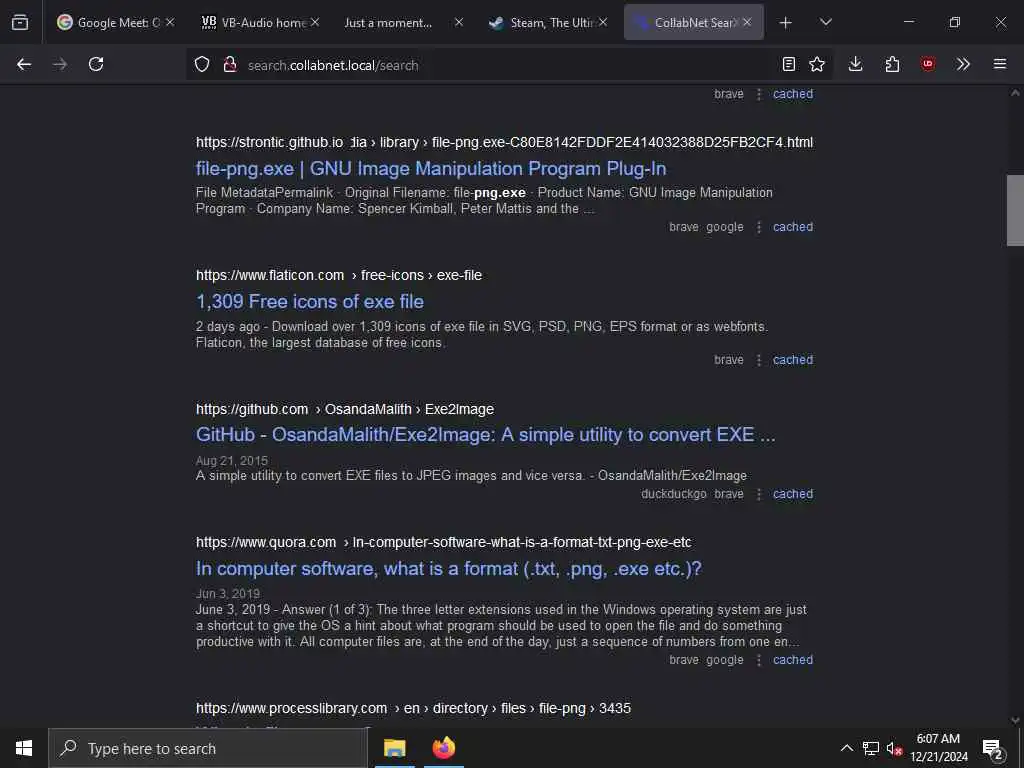Open uBlock Origin extension icon

tap(928, 64)
